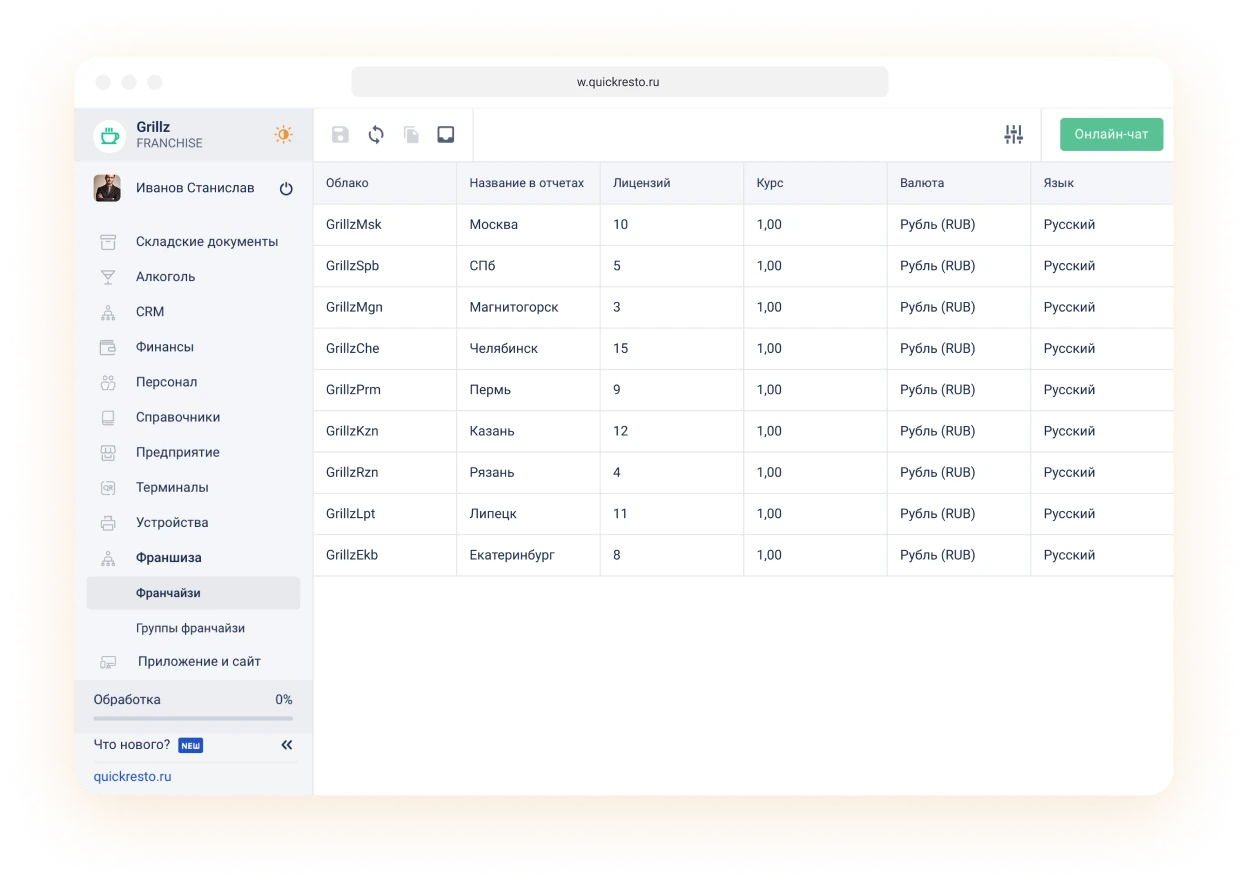The height and width of the screenshot is (887, 1248).
Task: Click the inbox tray icon in toolbar
Action: pos(446,135)
